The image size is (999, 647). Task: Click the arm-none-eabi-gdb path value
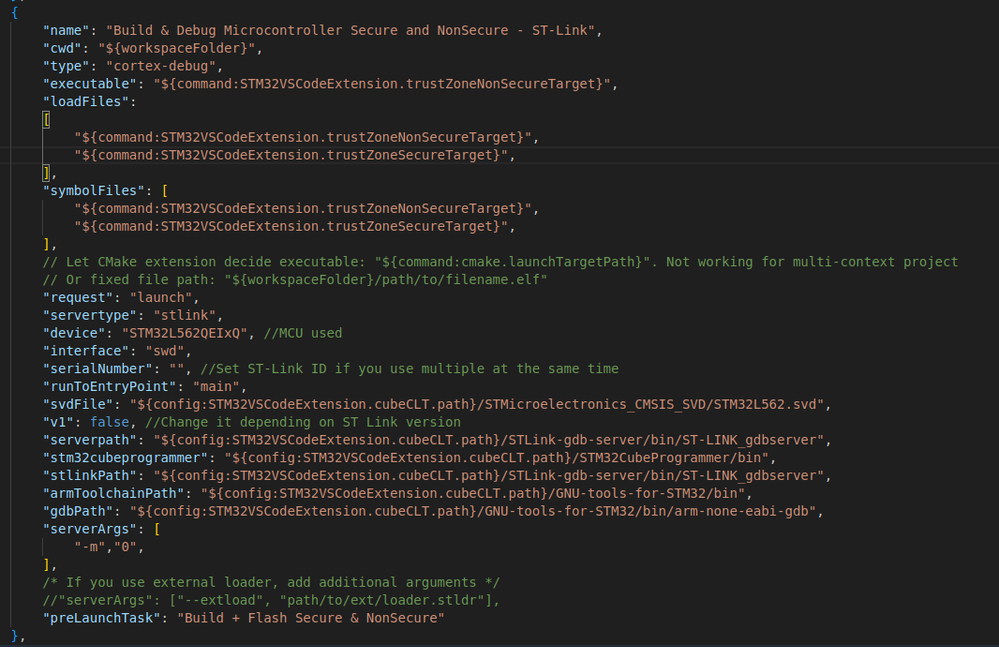pos(473,512)
